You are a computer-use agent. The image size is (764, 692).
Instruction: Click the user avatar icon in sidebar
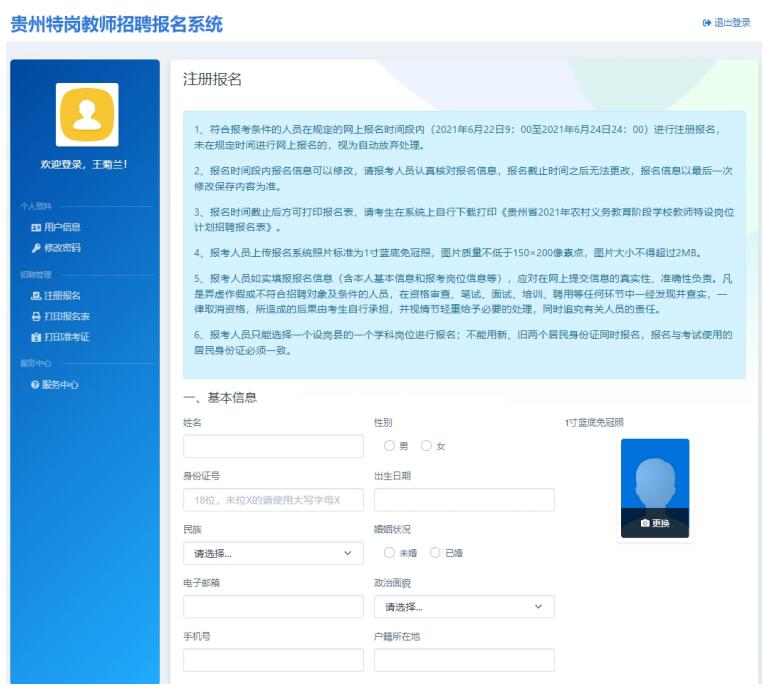pyautogui.click(x=87, y=114)
